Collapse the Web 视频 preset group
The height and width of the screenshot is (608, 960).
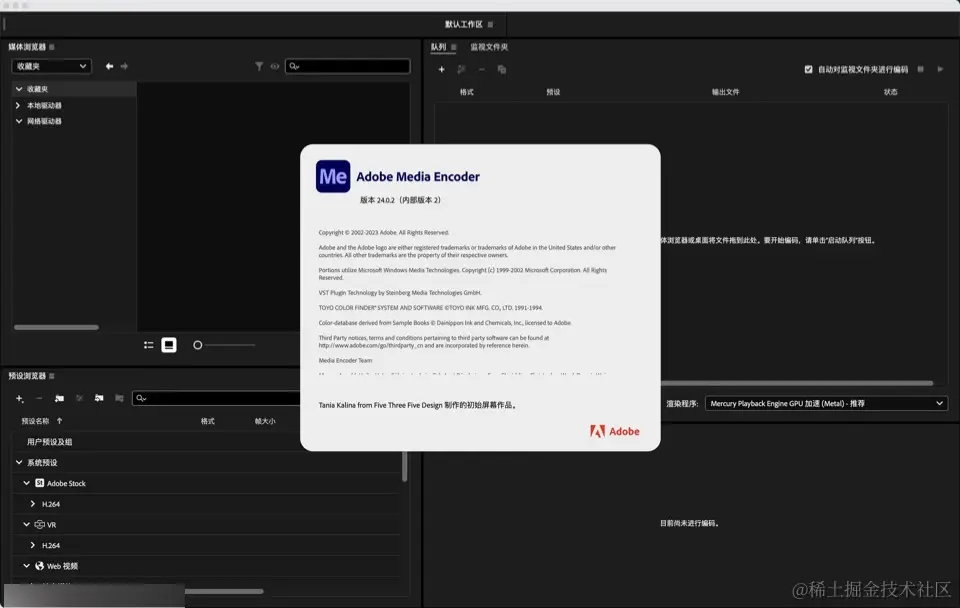[x=26, y=566]
